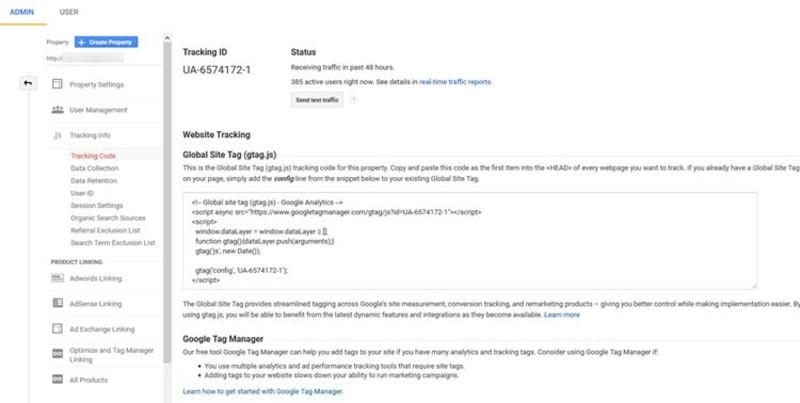Follow the Learn more link
800x403 pixels.
pos(562,314)
